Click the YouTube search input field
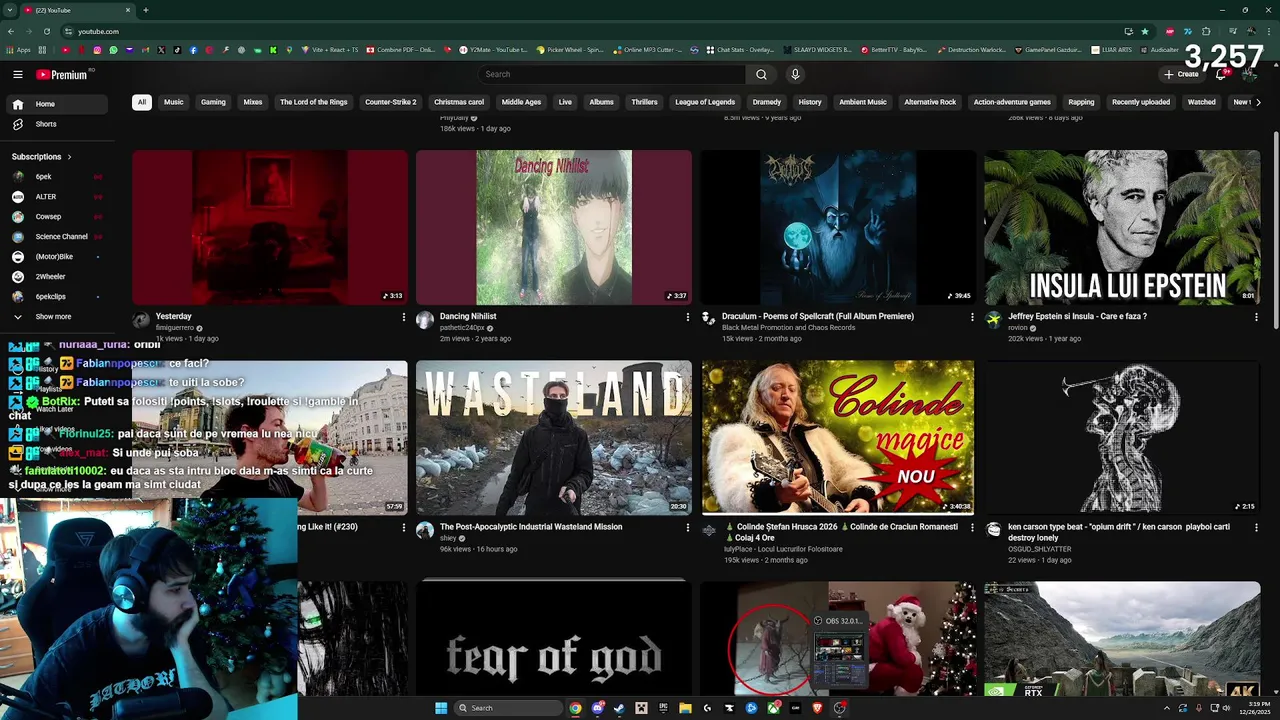The height and width of the screenshot is (720, 1280). pos(611,74)
